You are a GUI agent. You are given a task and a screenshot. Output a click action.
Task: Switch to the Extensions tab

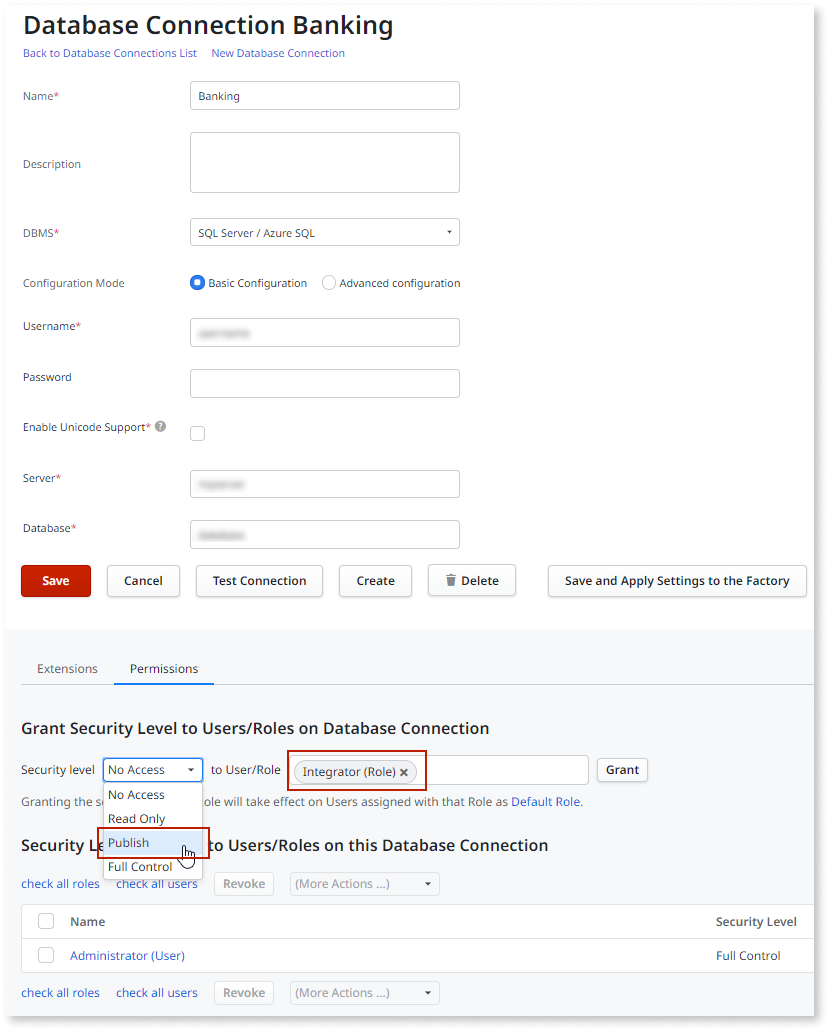pyautogui.click(x=67, y=669)
